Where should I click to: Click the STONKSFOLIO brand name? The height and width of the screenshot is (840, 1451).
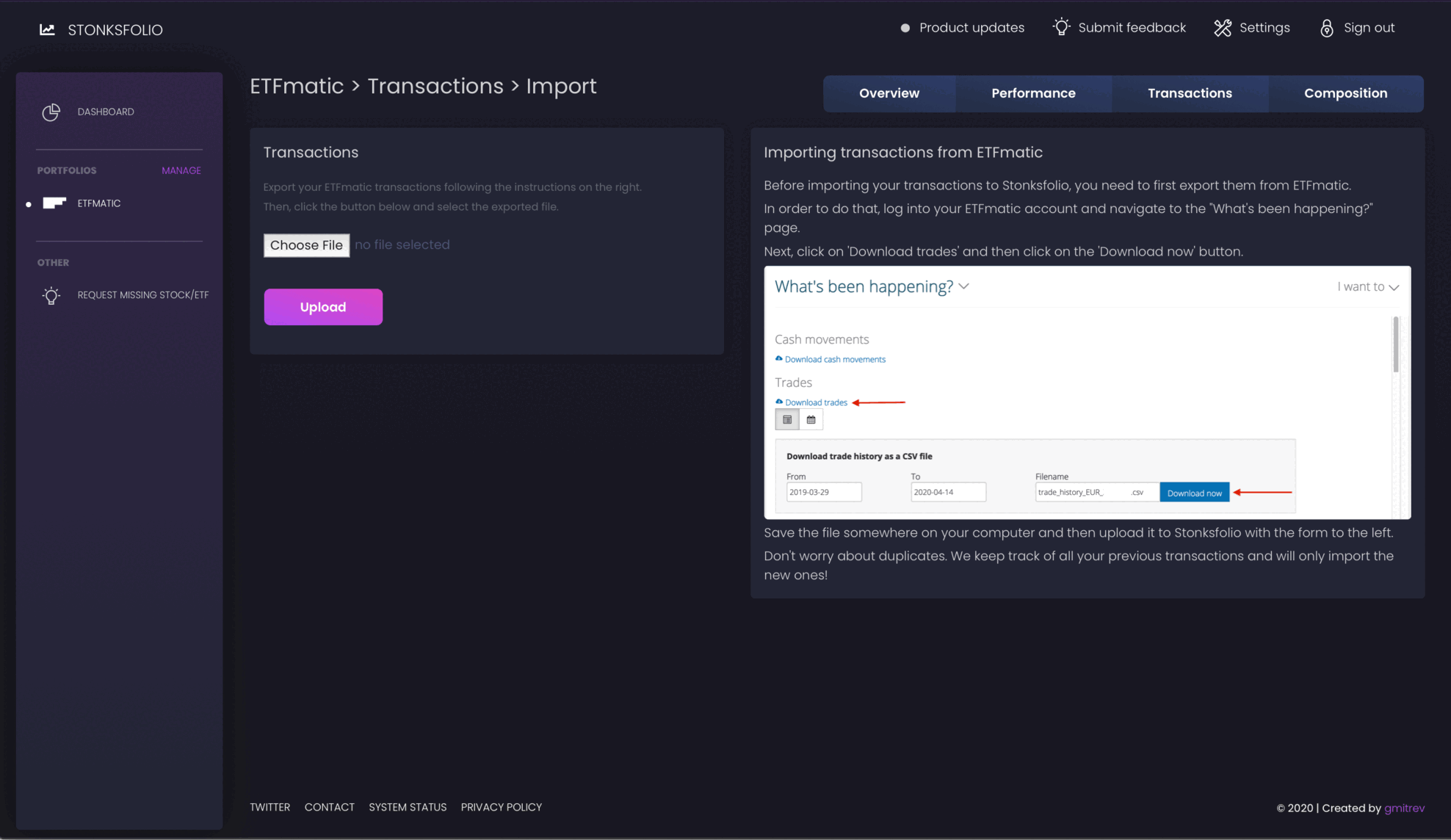[x=115, y=30]
